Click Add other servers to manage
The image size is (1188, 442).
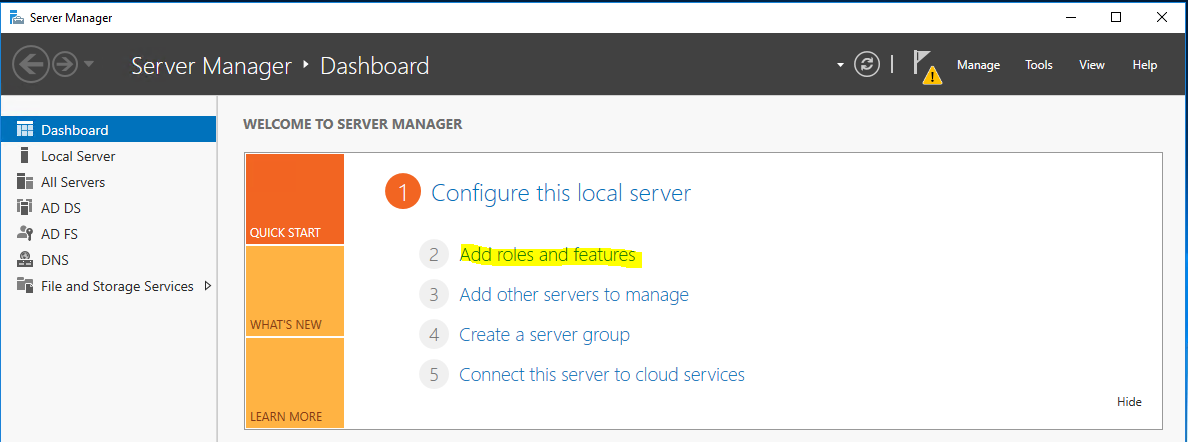click(x=574, y=294)
